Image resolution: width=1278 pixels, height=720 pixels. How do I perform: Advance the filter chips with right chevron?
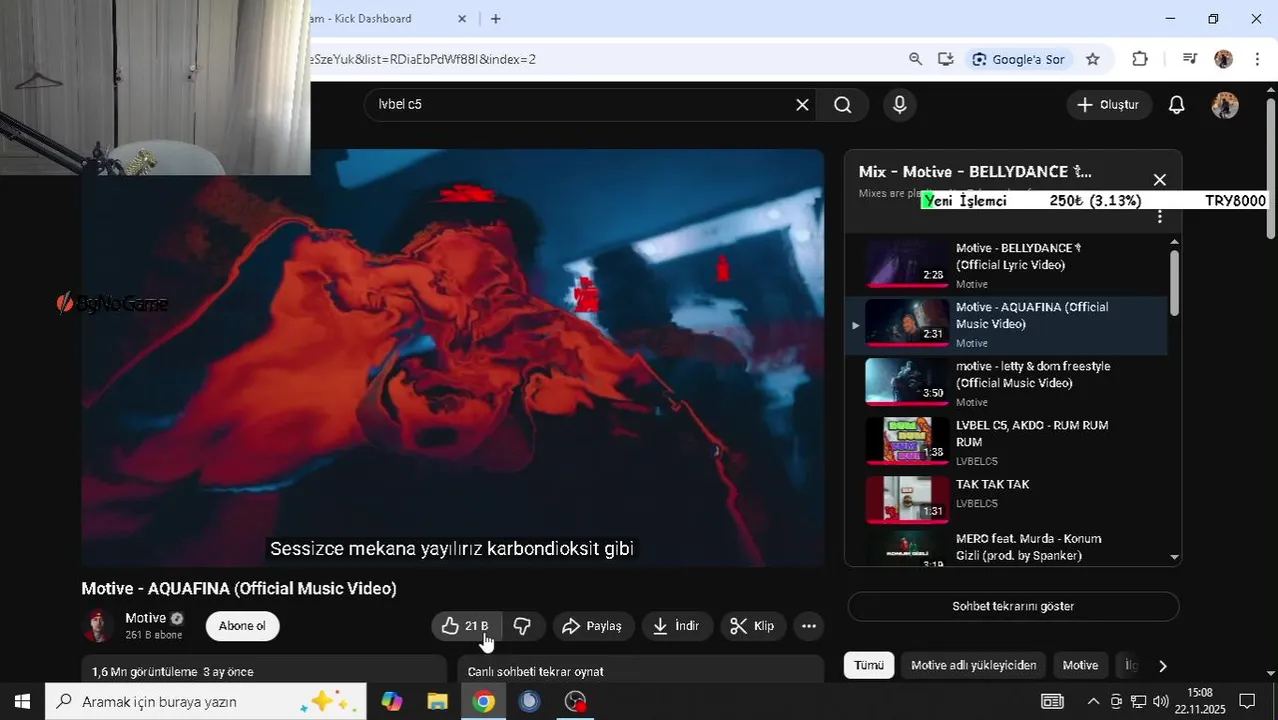[x=1162, y=665]
